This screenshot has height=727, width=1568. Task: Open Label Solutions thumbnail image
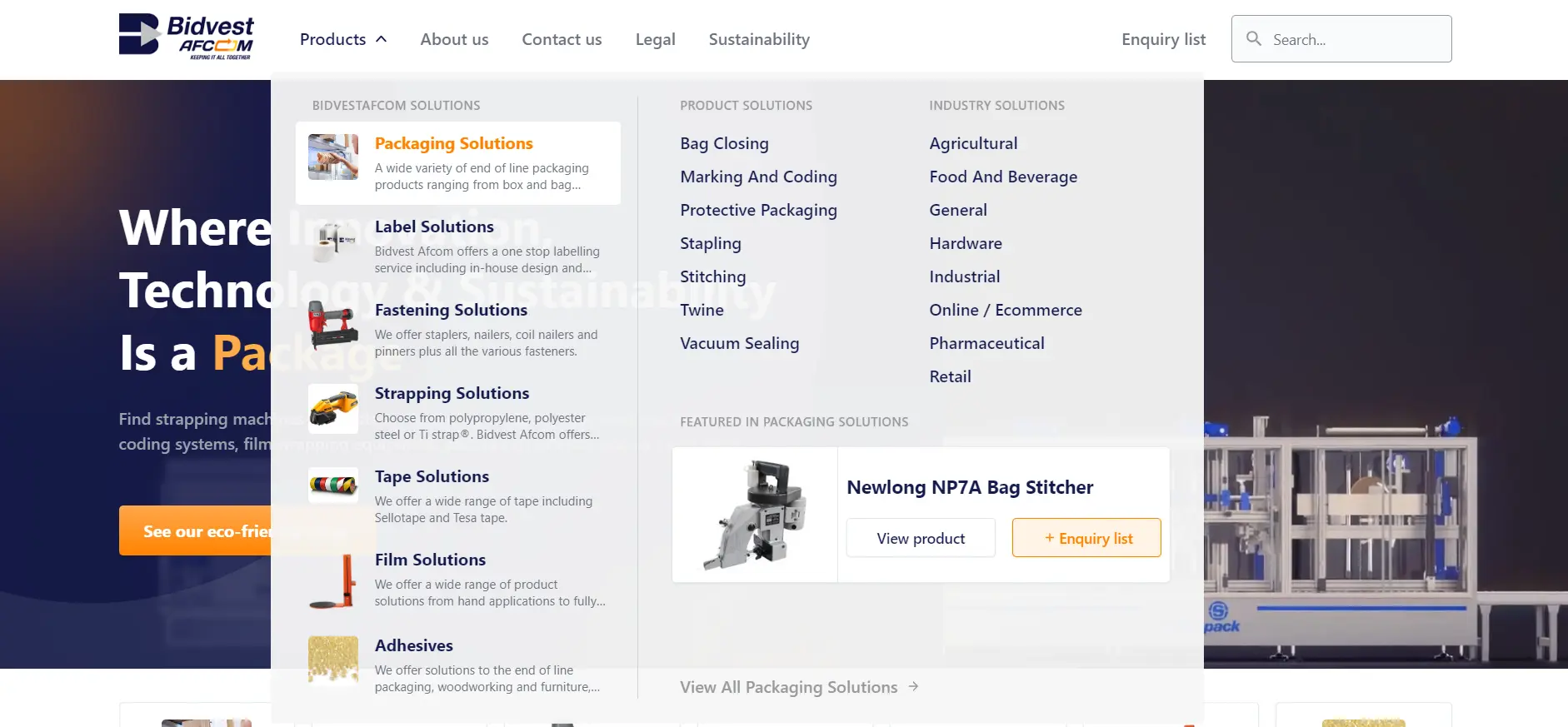(x=333, y=242)
